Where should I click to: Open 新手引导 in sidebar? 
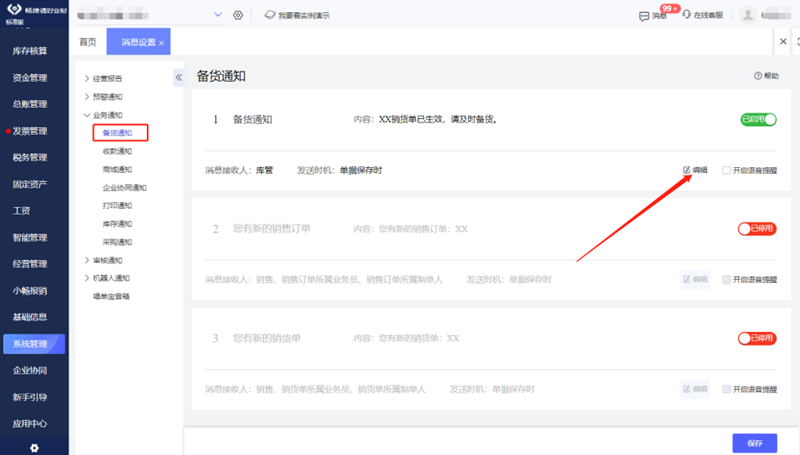click(x=30, y=397)
